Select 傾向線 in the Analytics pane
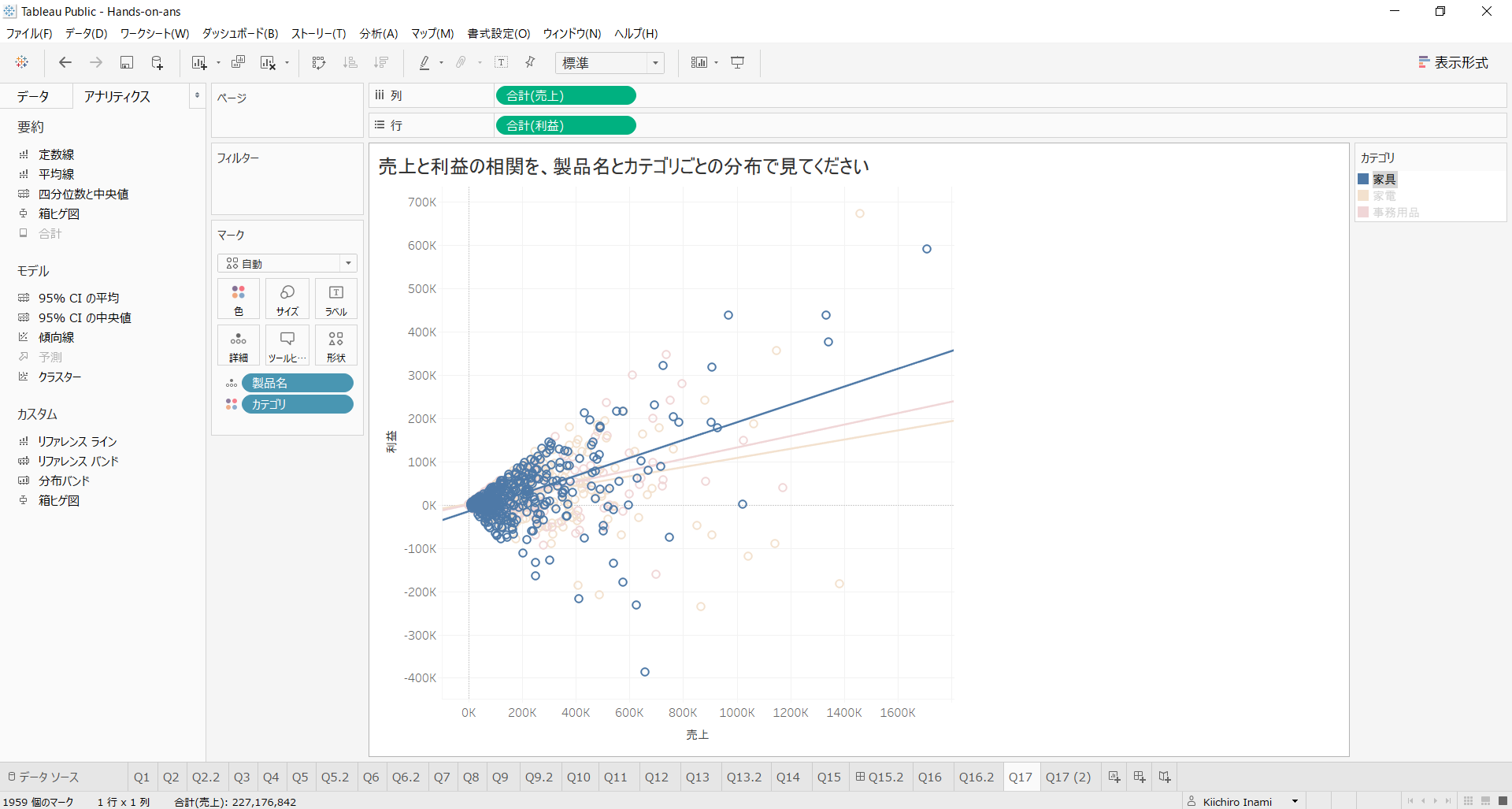Viewport: 1512px width, 809px height. coord(57,337)
